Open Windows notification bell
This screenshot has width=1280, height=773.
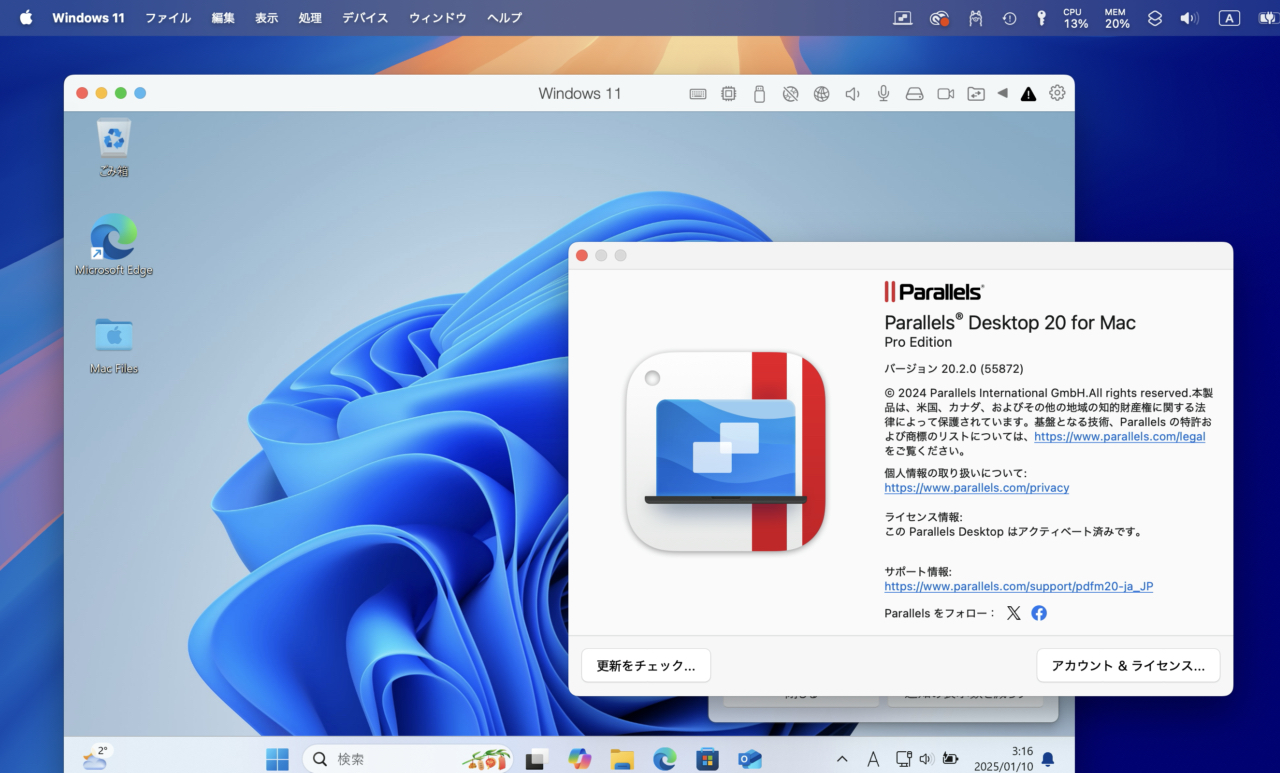[1048, 759]
